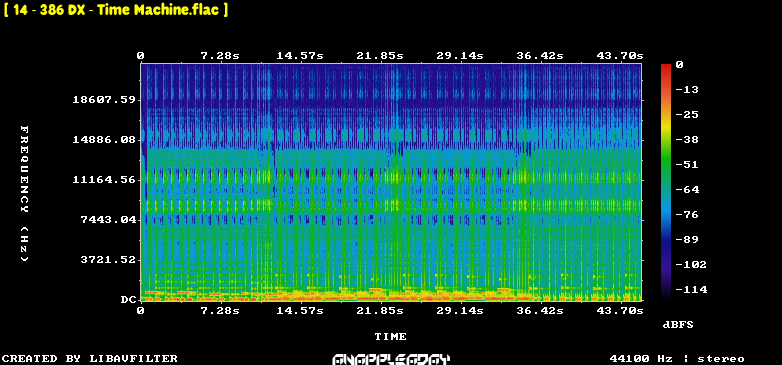Click the red top of the dBFS color scale
Viewport: 782px width, 365px height.
point(666,67)
